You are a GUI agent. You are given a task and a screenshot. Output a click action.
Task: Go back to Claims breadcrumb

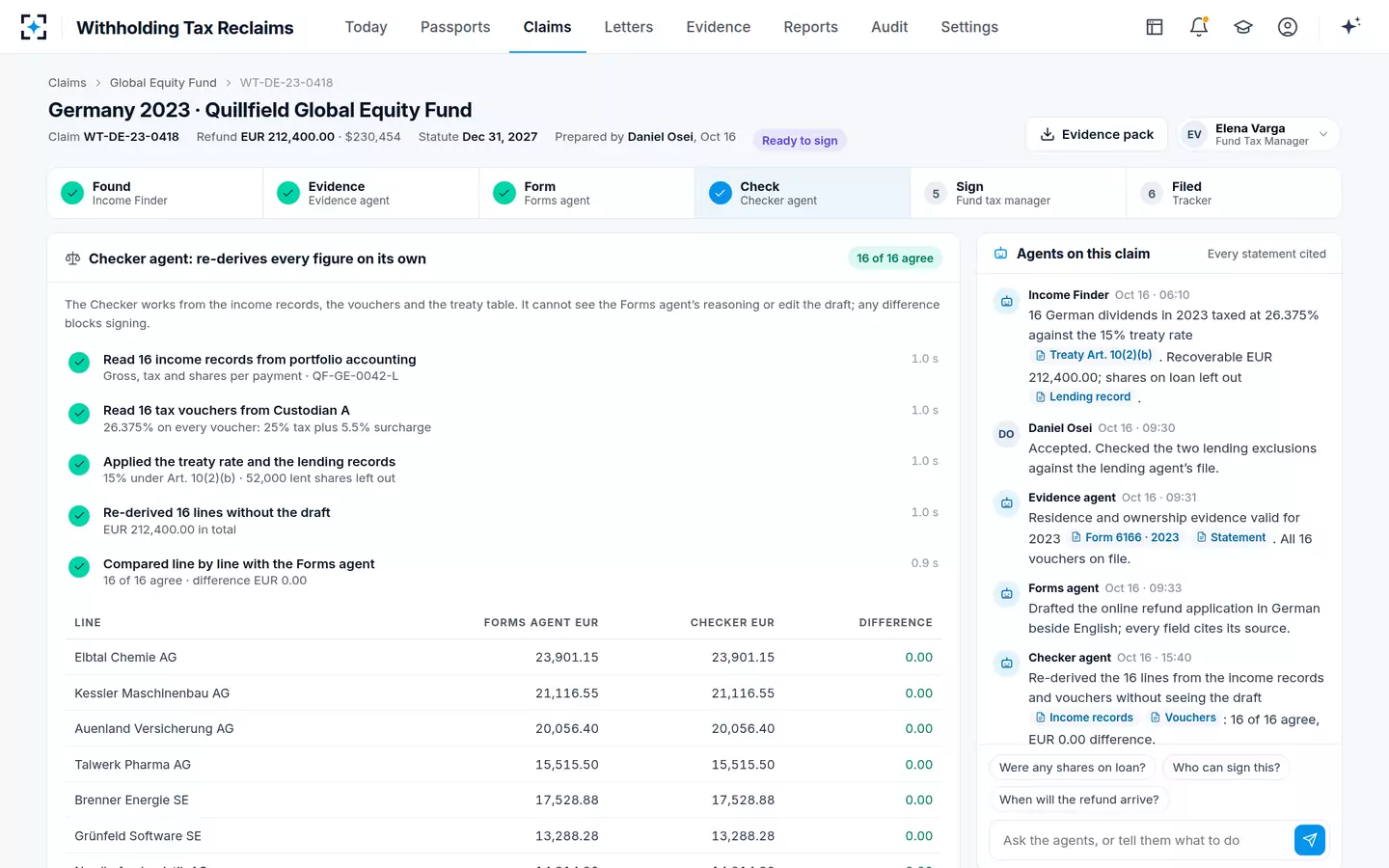pos(68,83)
